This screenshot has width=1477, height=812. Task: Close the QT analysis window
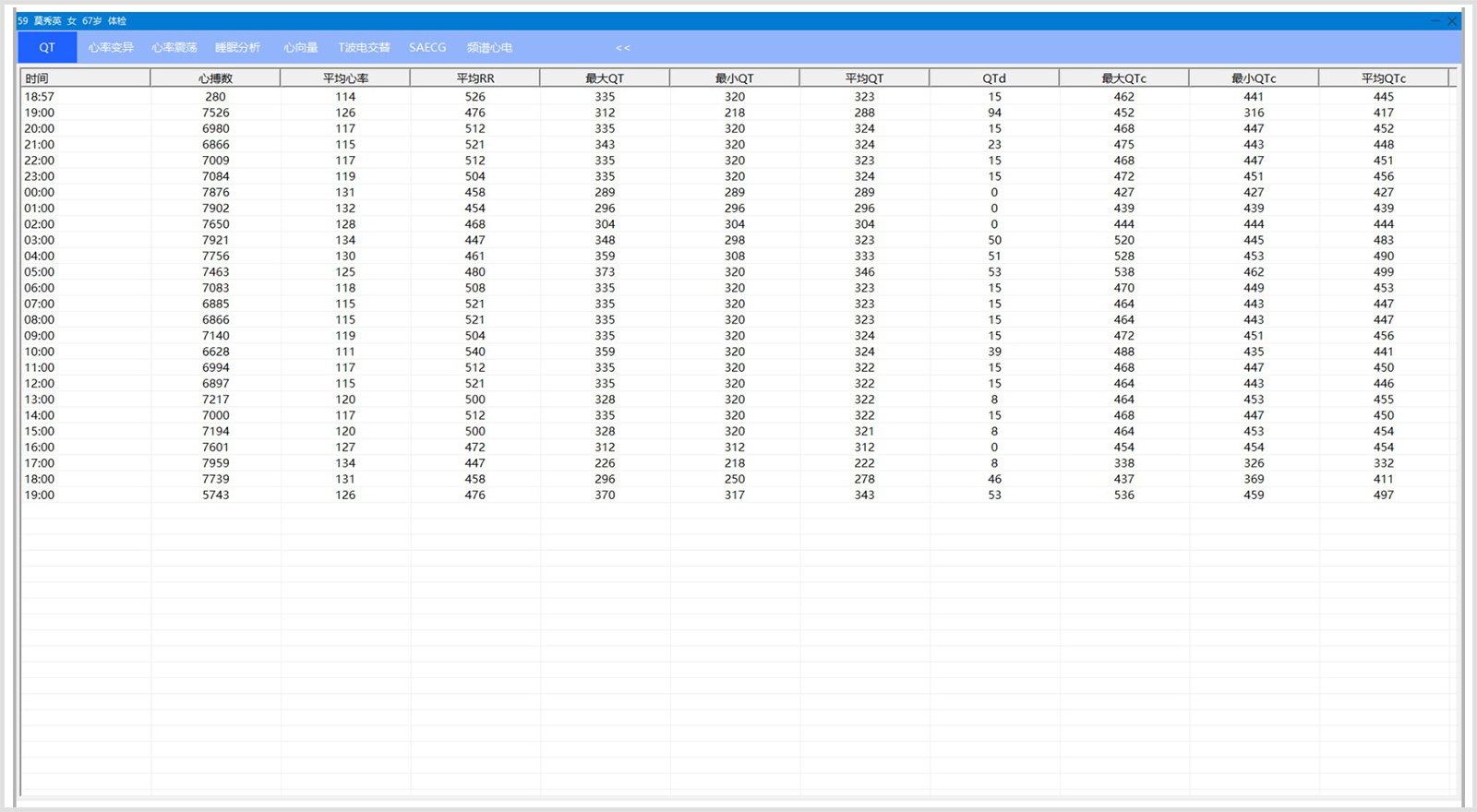tap(1452, 21)
